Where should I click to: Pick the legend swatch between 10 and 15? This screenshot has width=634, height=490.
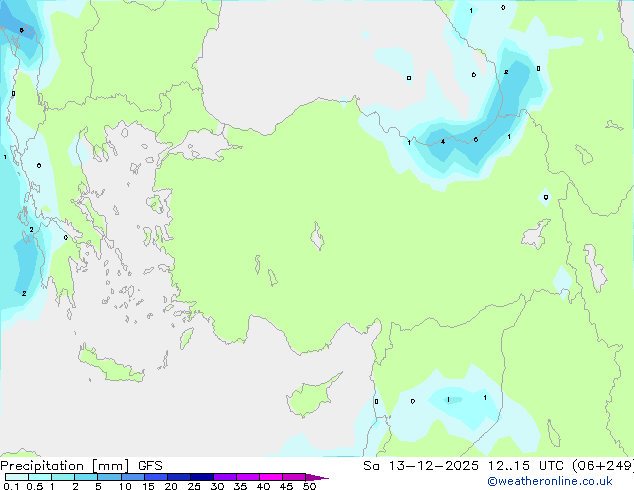point(132,477)
